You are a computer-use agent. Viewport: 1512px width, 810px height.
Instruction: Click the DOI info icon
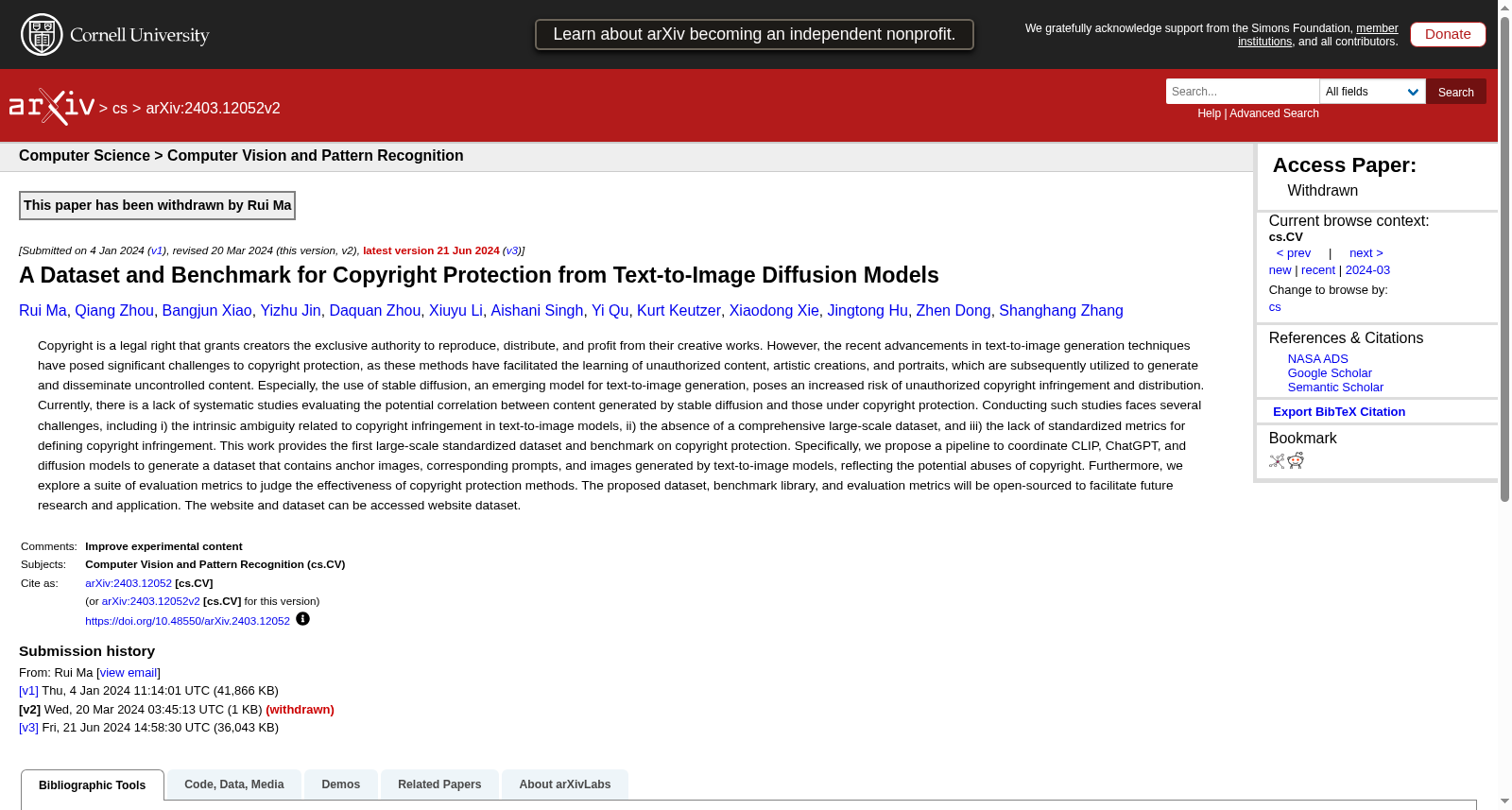(302, 619)
